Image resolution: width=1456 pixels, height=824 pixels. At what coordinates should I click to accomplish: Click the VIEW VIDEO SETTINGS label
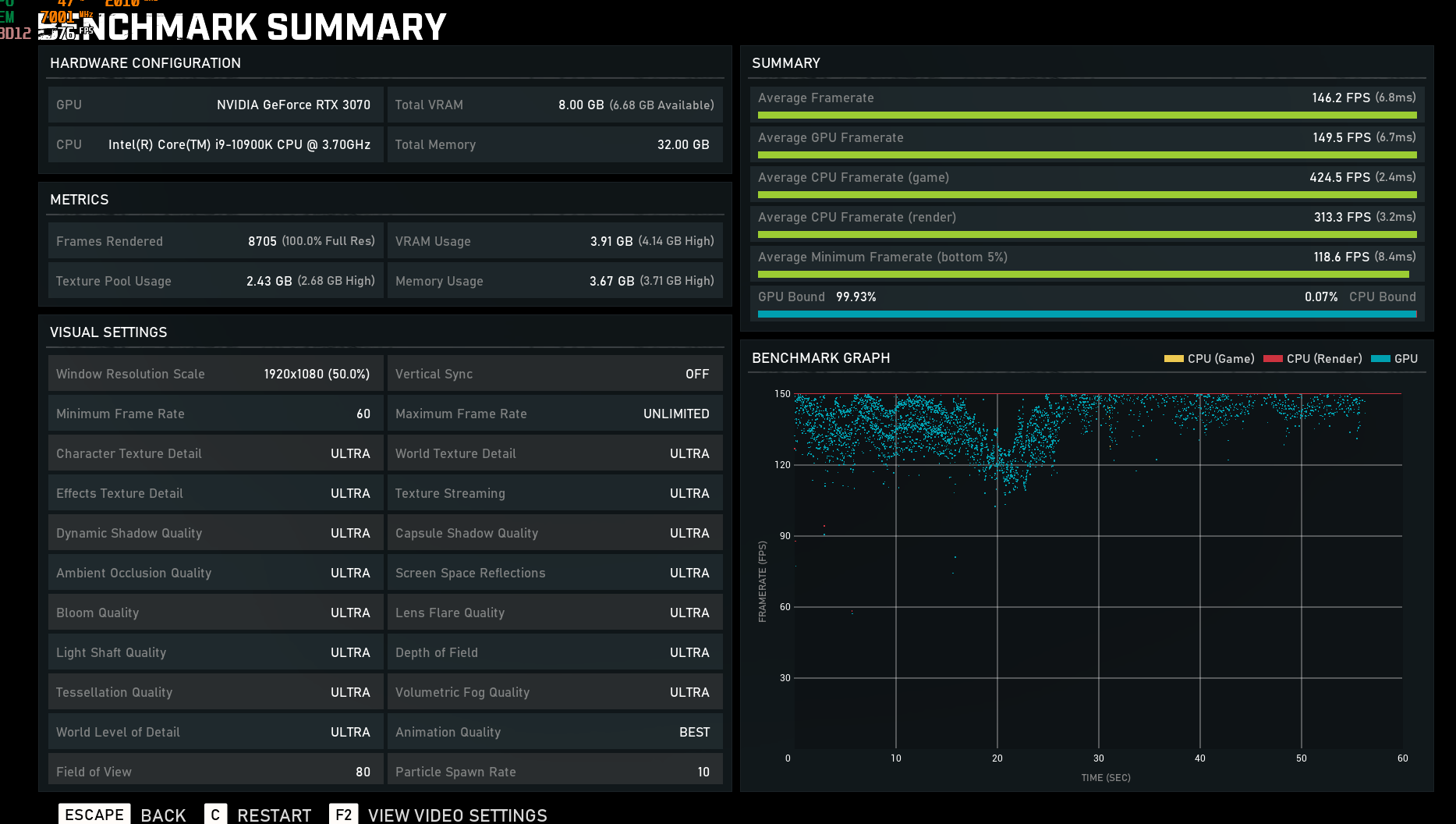[458, 815]
